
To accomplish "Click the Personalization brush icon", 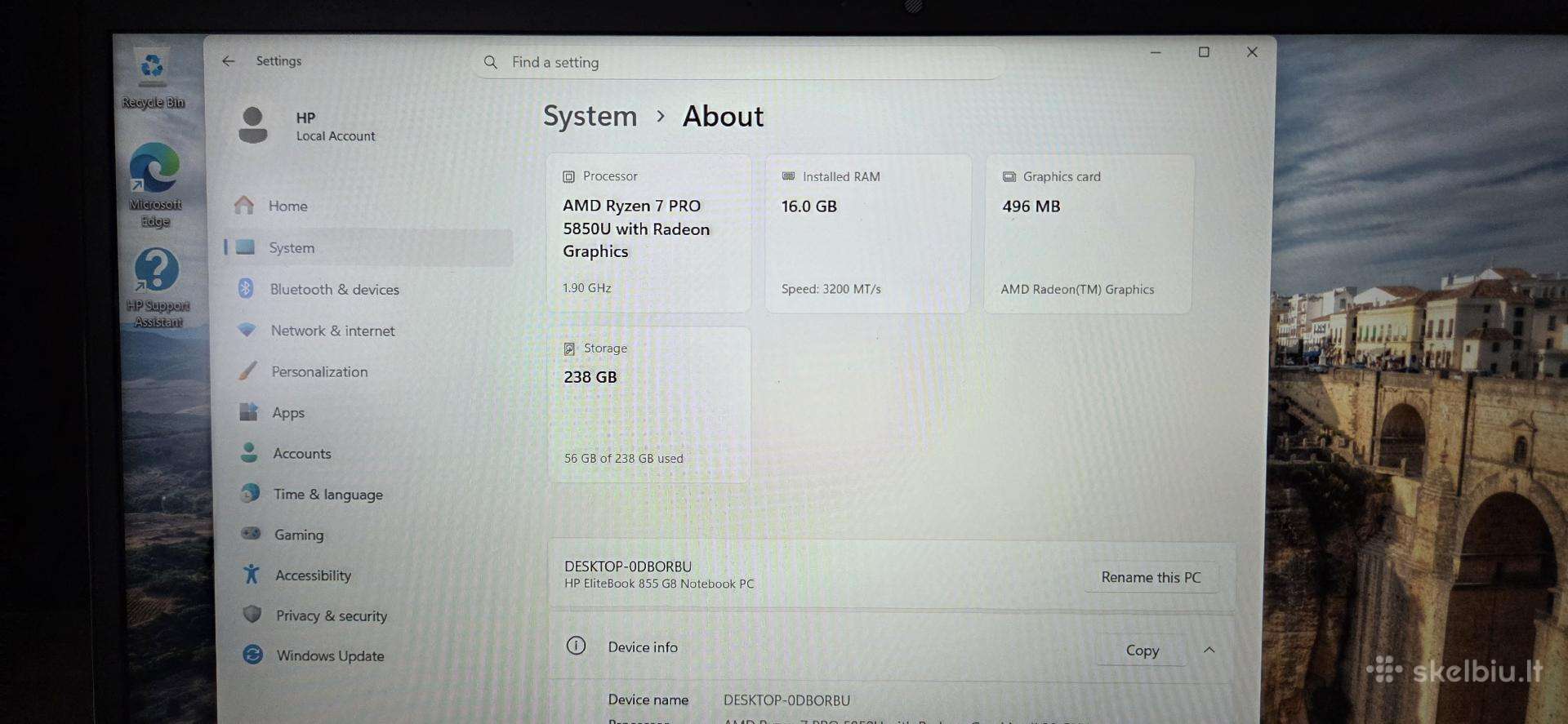I will [x=247, y=371].
